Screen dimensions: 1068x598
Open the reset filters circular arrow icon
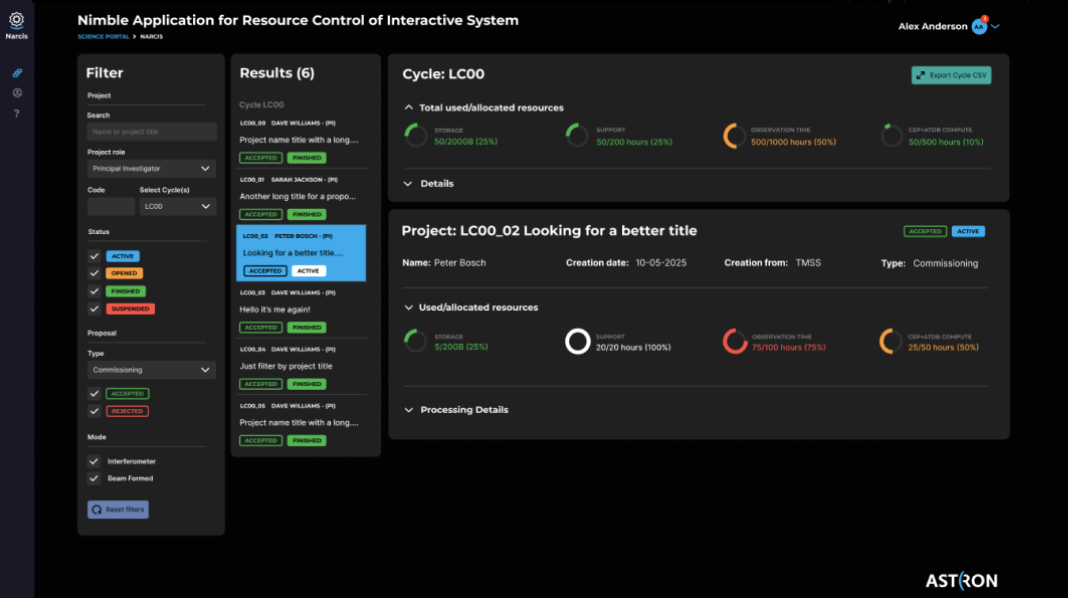click(99, 509)
